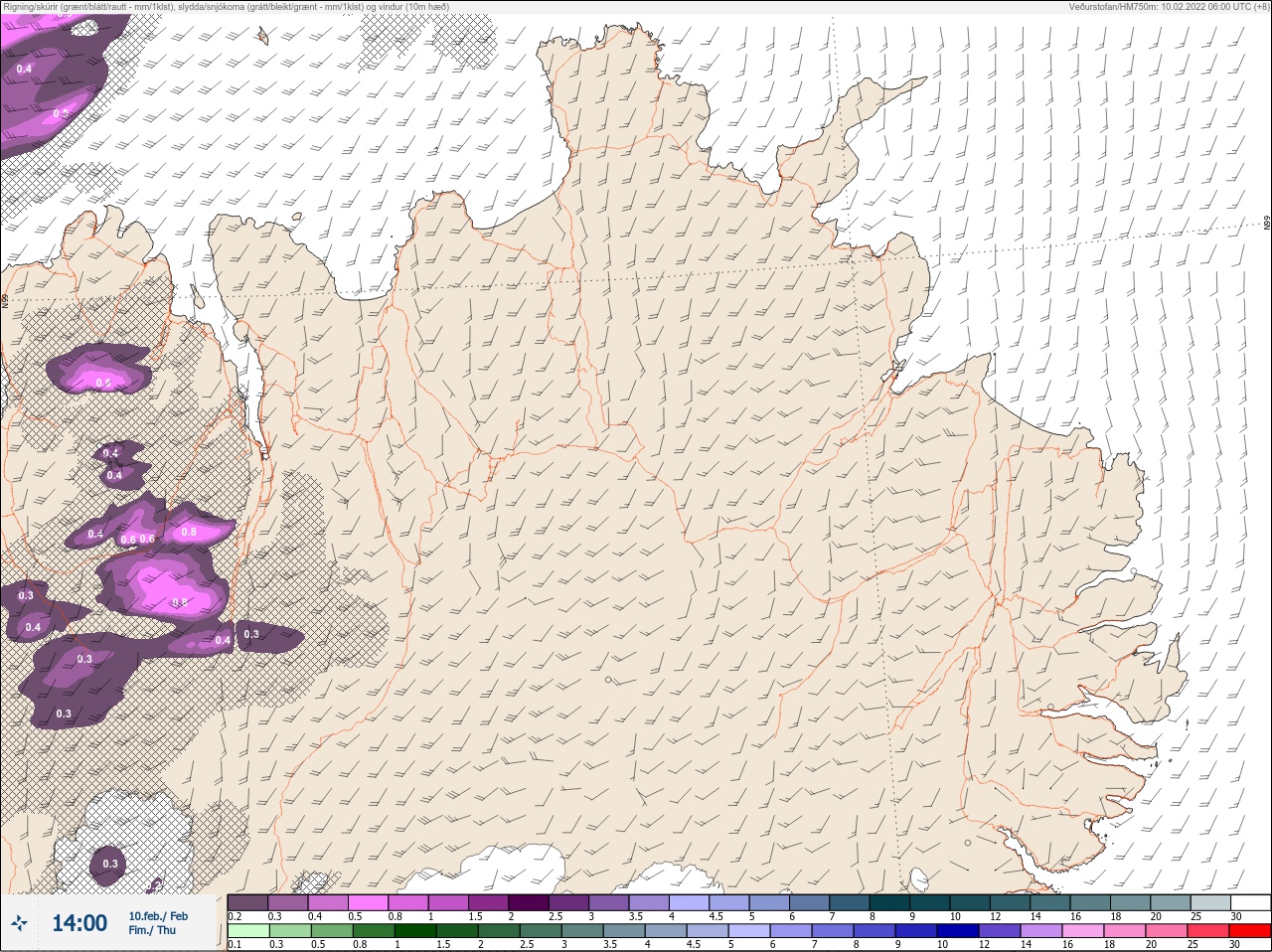Viewport: 1272px width, 952px height.
Task: Pick the darkest green 1–1.5 bottom-row swatch
Action: tap(415, 931)
